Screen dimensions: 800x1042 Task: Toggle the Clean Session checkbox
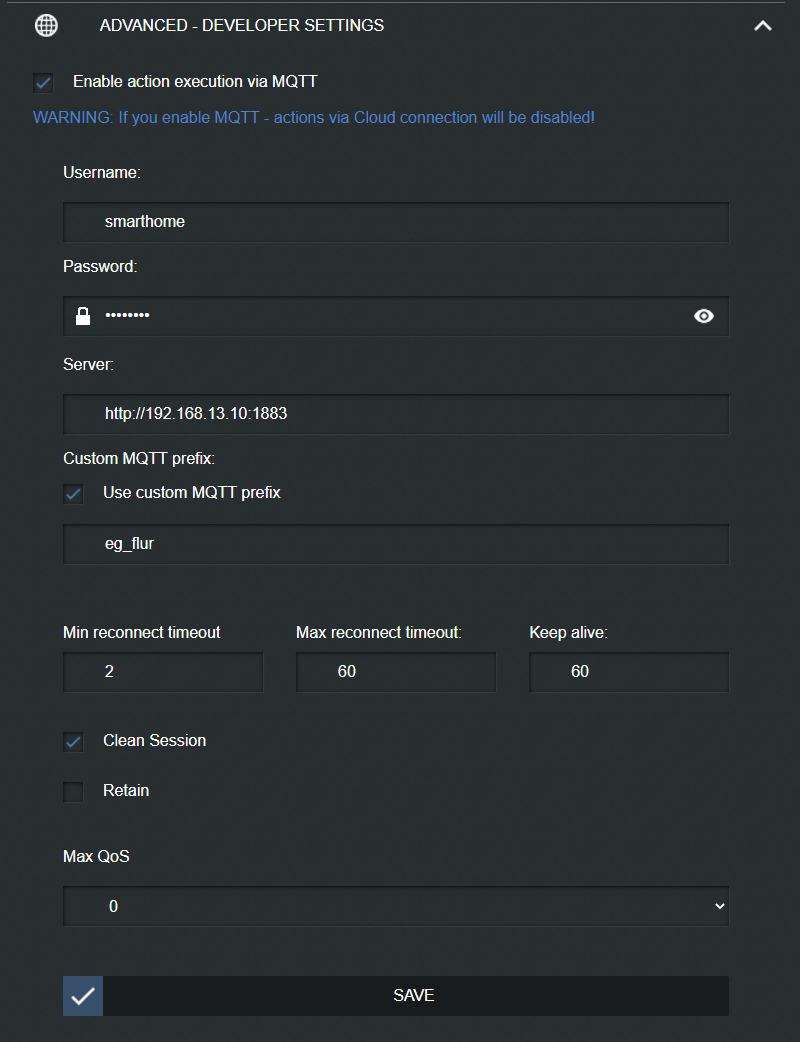73,742
